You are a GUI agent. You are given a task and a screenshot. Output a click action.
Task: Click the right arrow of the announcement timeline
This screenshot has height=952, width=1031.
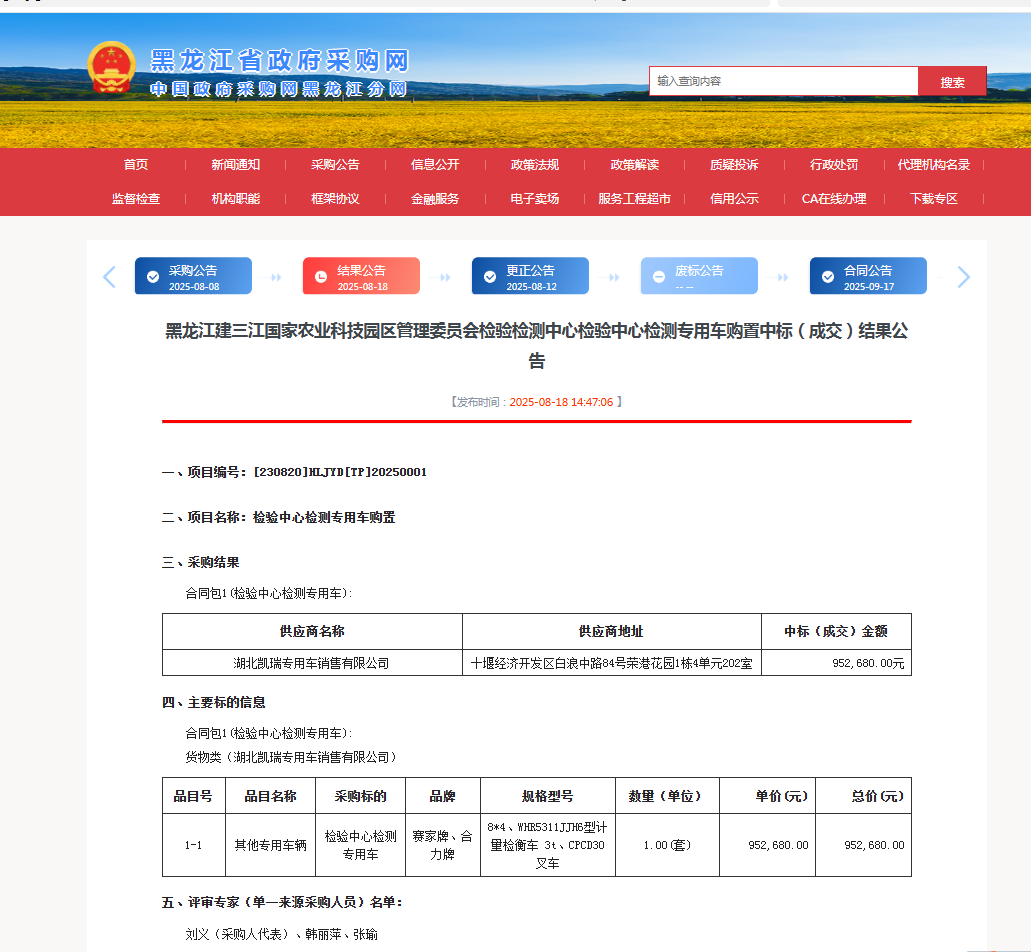[963, 276]
